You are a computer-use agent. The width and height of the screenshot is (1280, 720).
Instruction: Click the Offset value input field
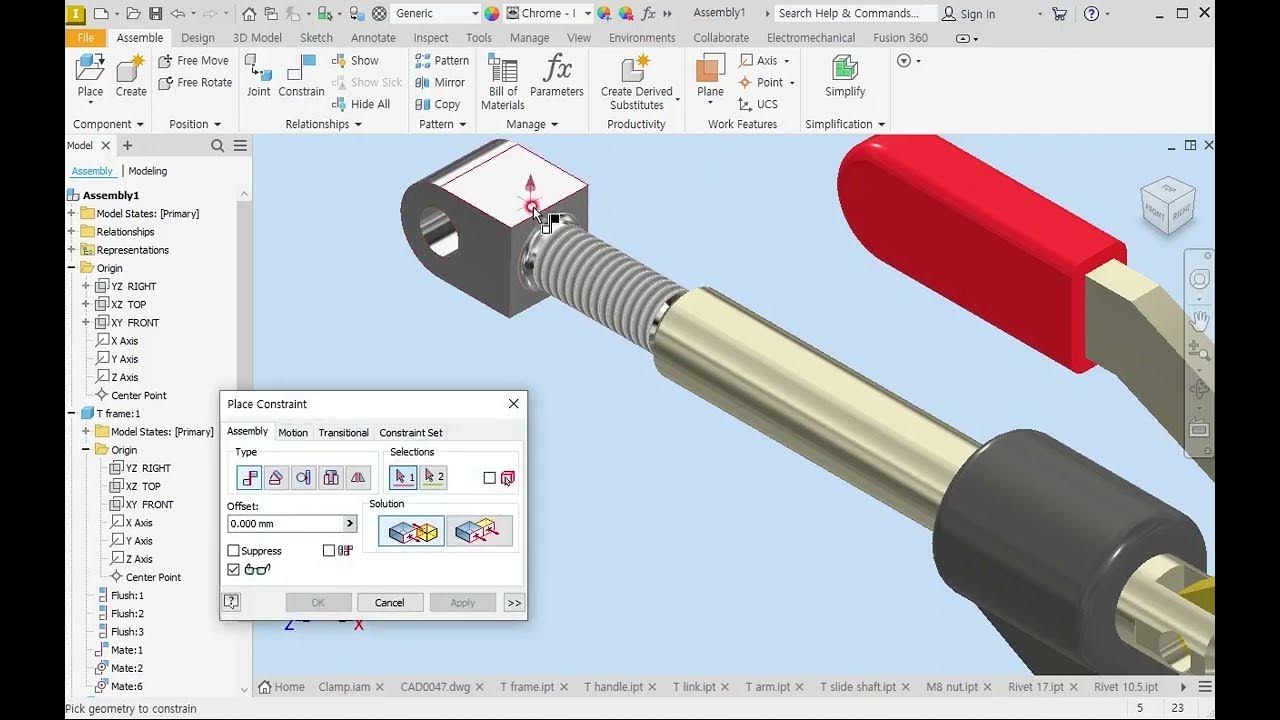(x=285, y=524)
